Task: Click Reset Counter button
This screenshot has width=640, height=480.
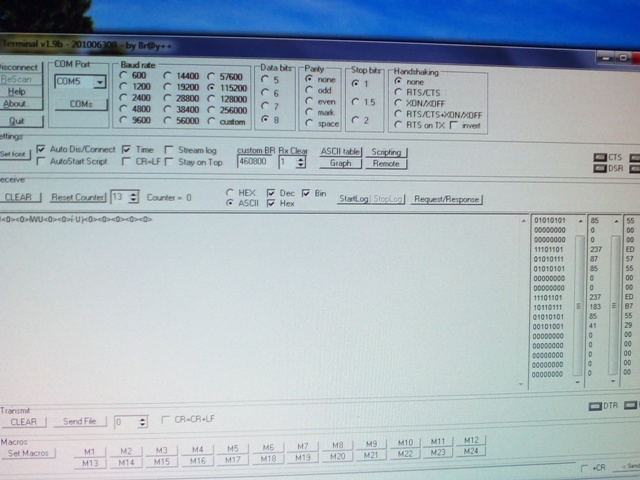Action: point(78,198)
